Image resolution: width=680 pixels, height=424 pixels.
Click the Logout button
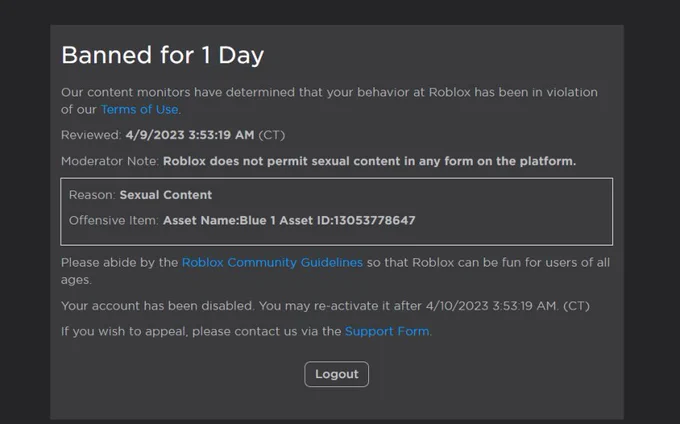tap(337, 374)
